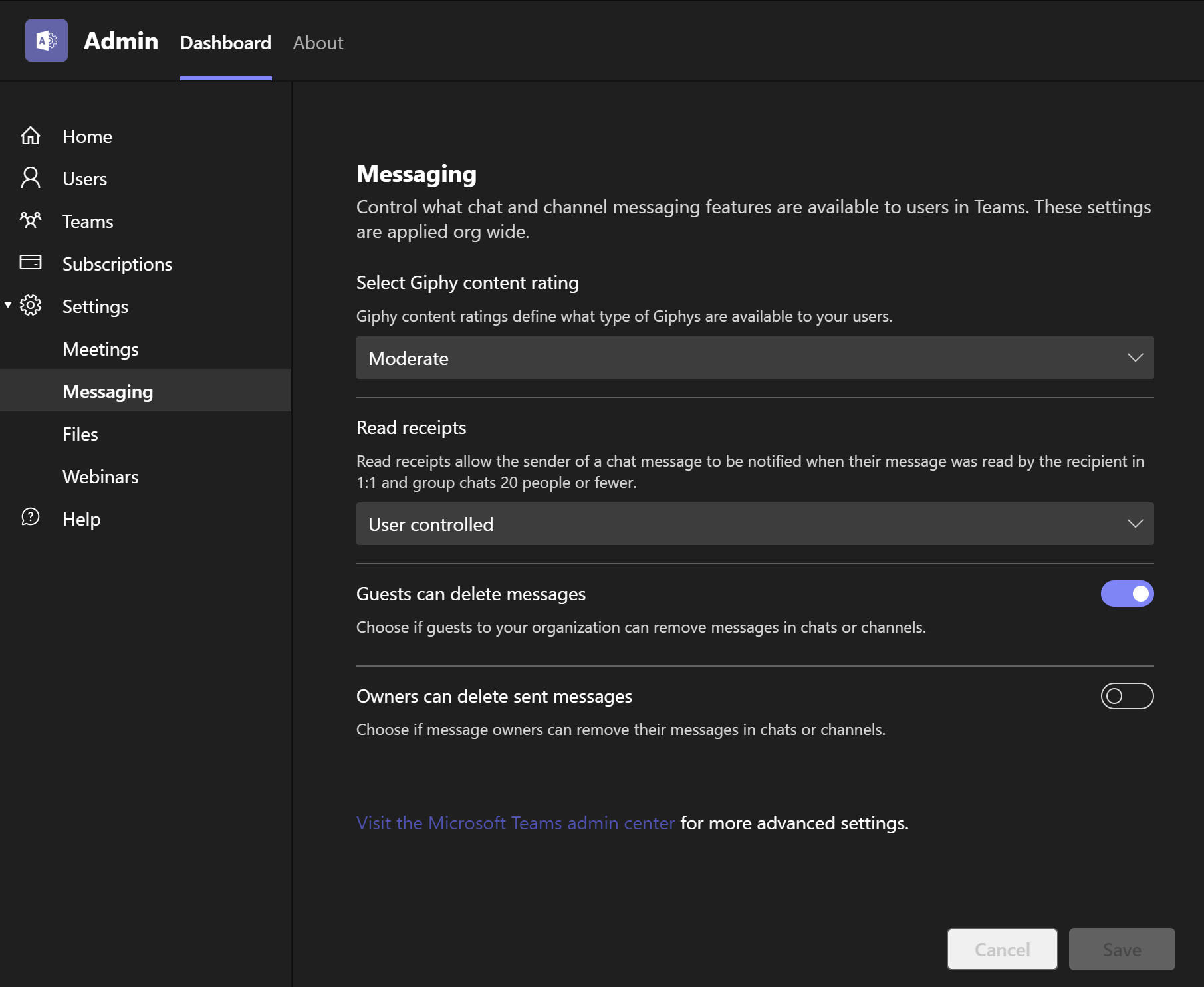Screen dimensions: 1204x987
Task: Click the Subscriptions card icon
Action: coord(31,263)
